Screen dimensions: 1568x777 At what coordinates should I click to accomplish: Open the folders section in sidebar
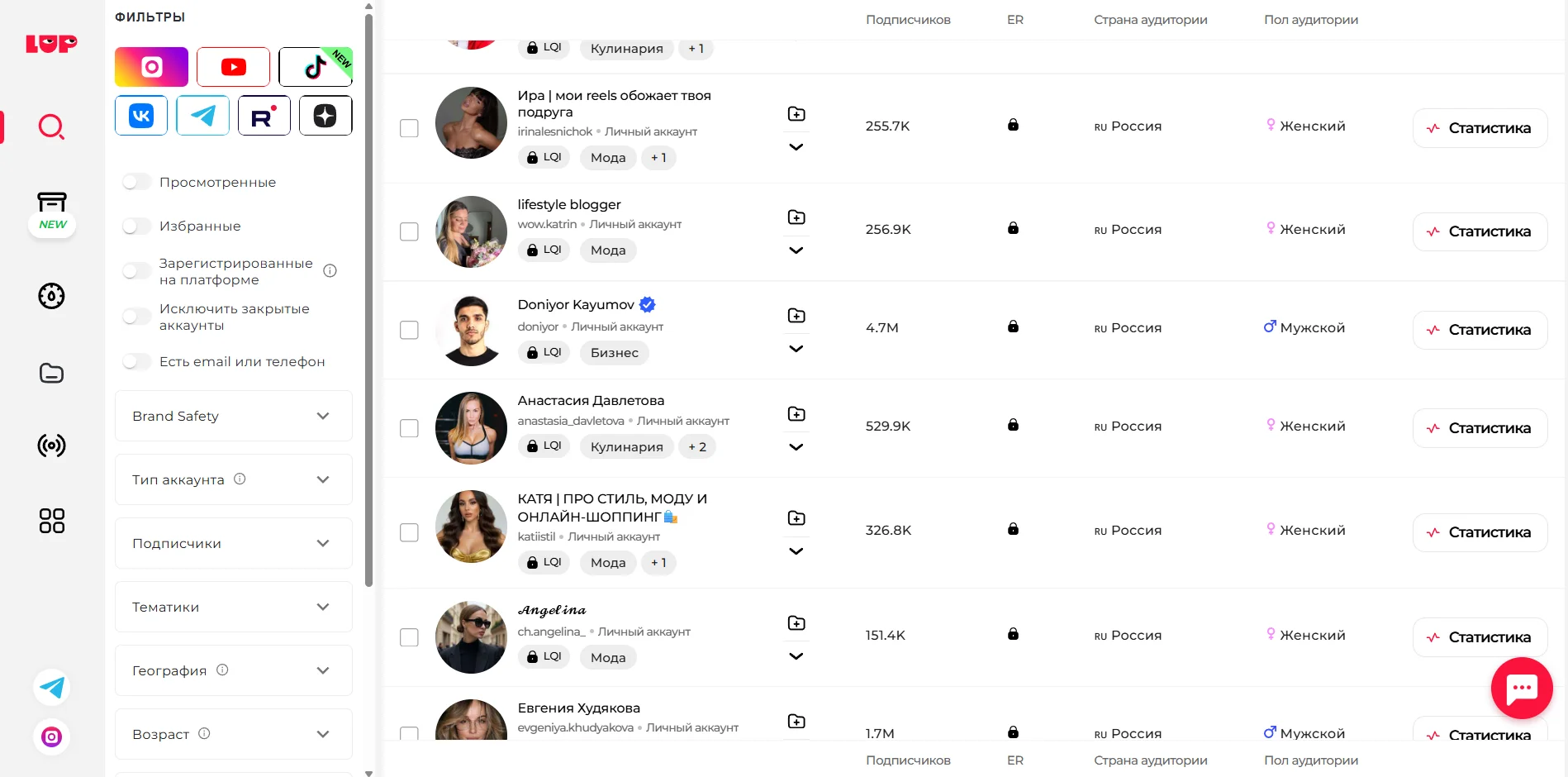51,373
